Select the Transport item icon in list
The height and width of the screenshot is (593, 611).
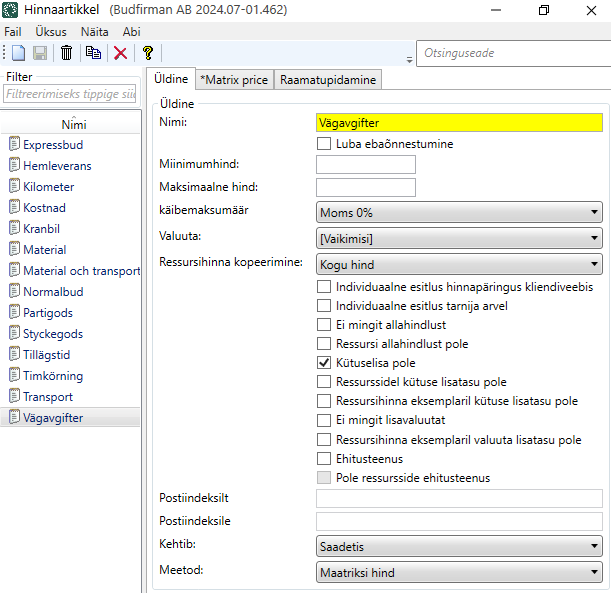click(14, 396)
